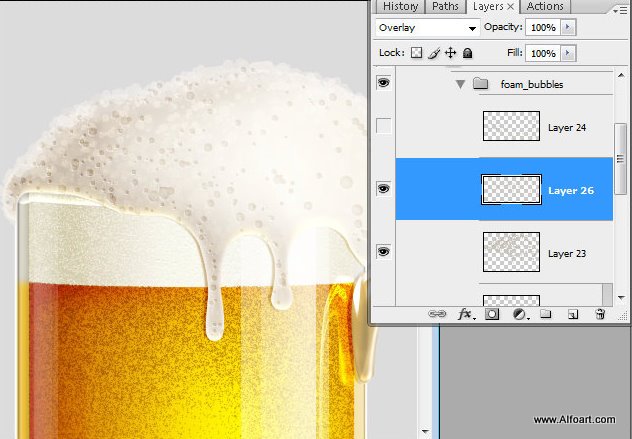Screen dimensions: 632x439
Task: Select Layer 26 thumbnail
Action: [511, 189]
